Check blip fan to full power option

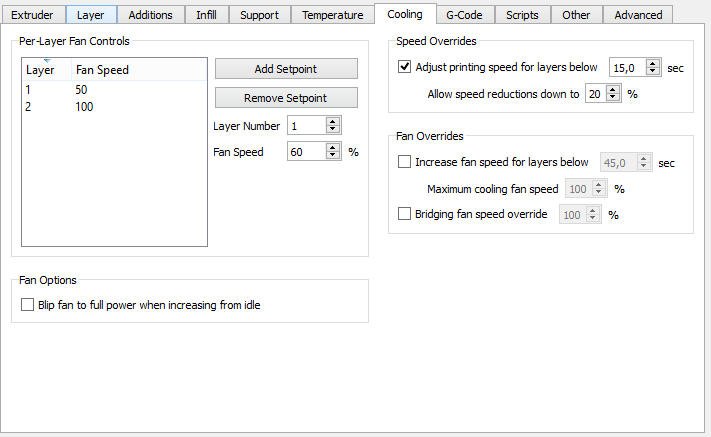point(28,305)
